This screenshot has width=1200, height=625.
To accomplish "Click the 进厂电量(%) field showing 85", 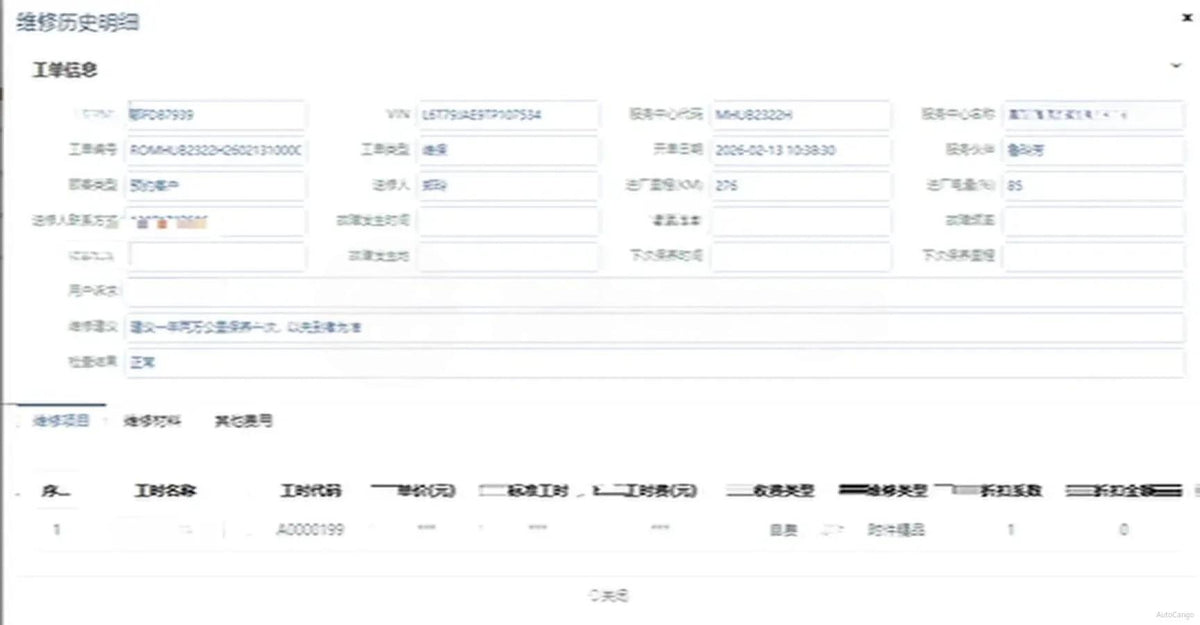I will 1094,186.
